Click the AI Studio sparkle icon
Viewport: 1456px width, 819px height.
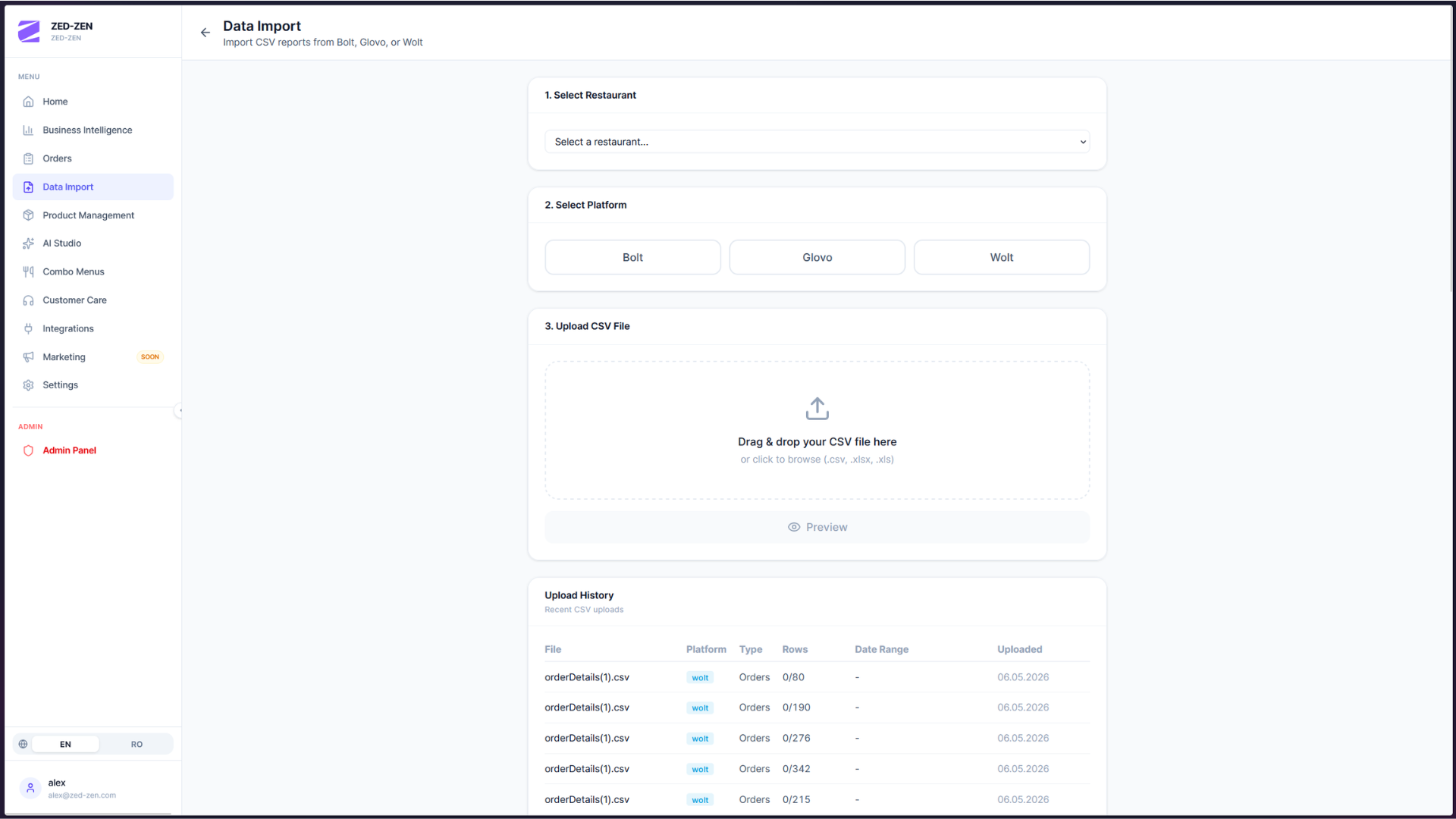click(28, 243)
